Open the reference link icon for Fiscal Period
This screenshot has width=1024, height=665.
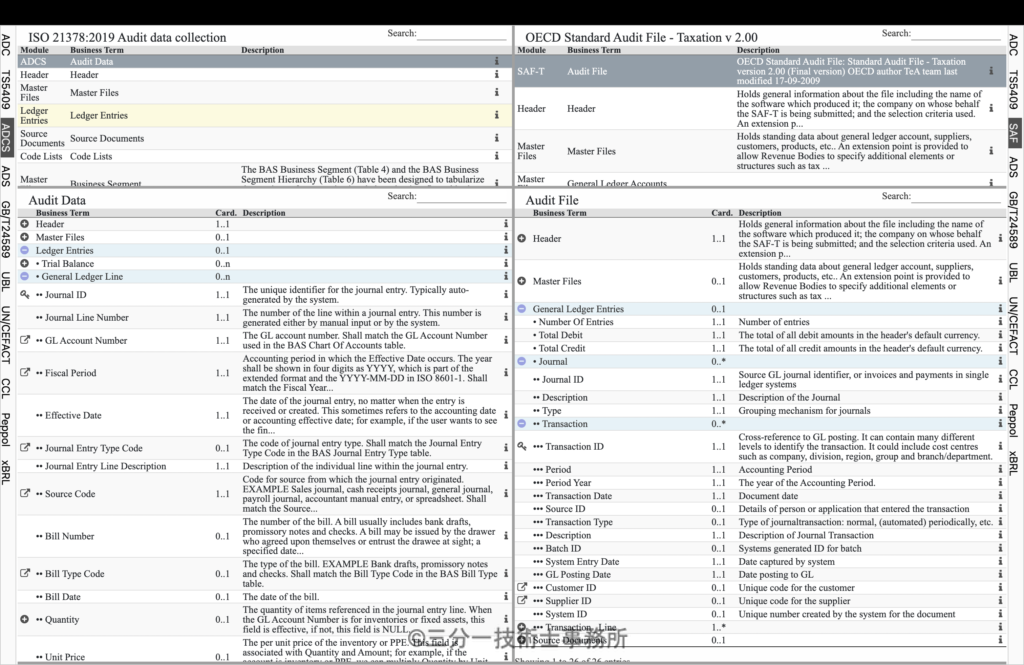pos(25,372)
